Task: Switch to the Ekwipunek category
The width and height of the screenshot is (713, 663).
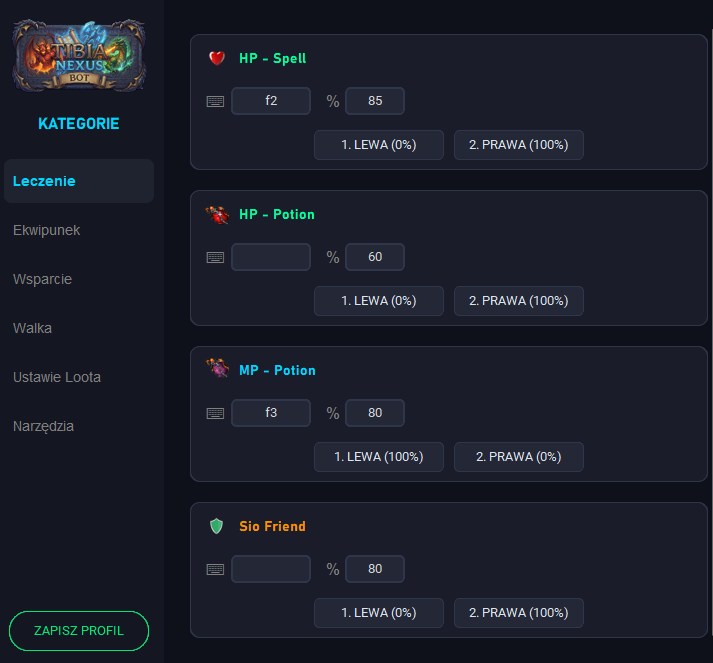Action: pyautogui.click(x=47, y=230)
